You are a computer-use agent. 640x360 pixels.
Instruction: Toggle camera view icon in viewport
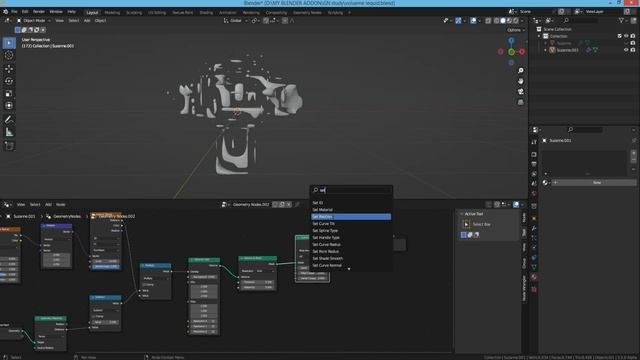tap(520, 92)
